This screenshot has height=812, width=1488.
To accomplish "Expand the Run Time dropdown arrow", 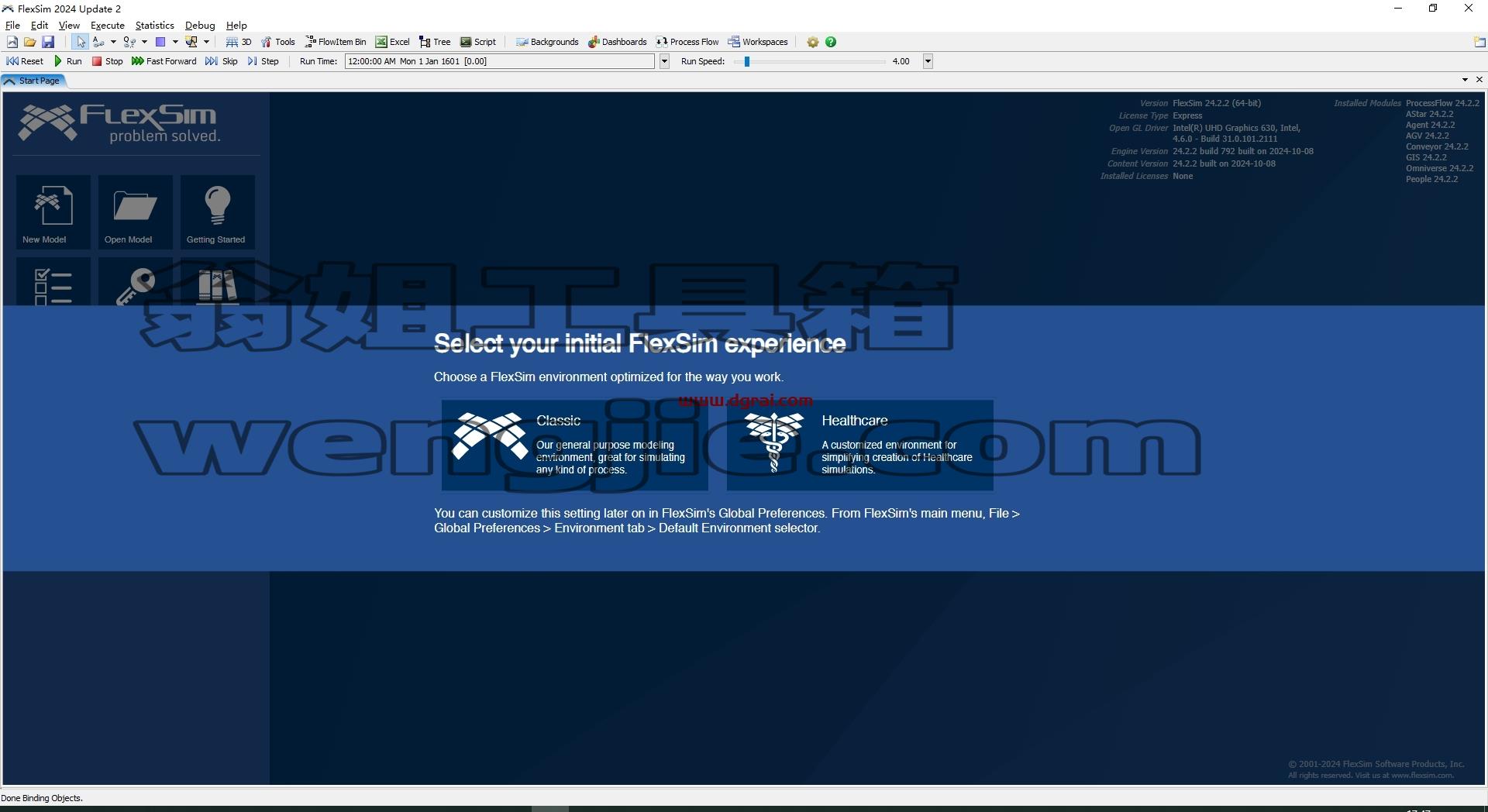I will 664,61.
